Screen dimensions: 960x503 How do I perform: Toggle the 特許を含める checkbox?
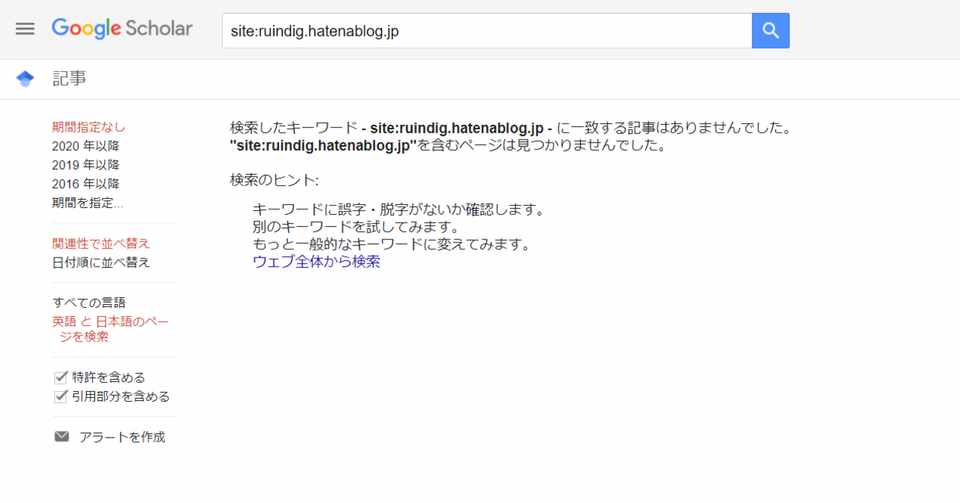click(61, 377)
